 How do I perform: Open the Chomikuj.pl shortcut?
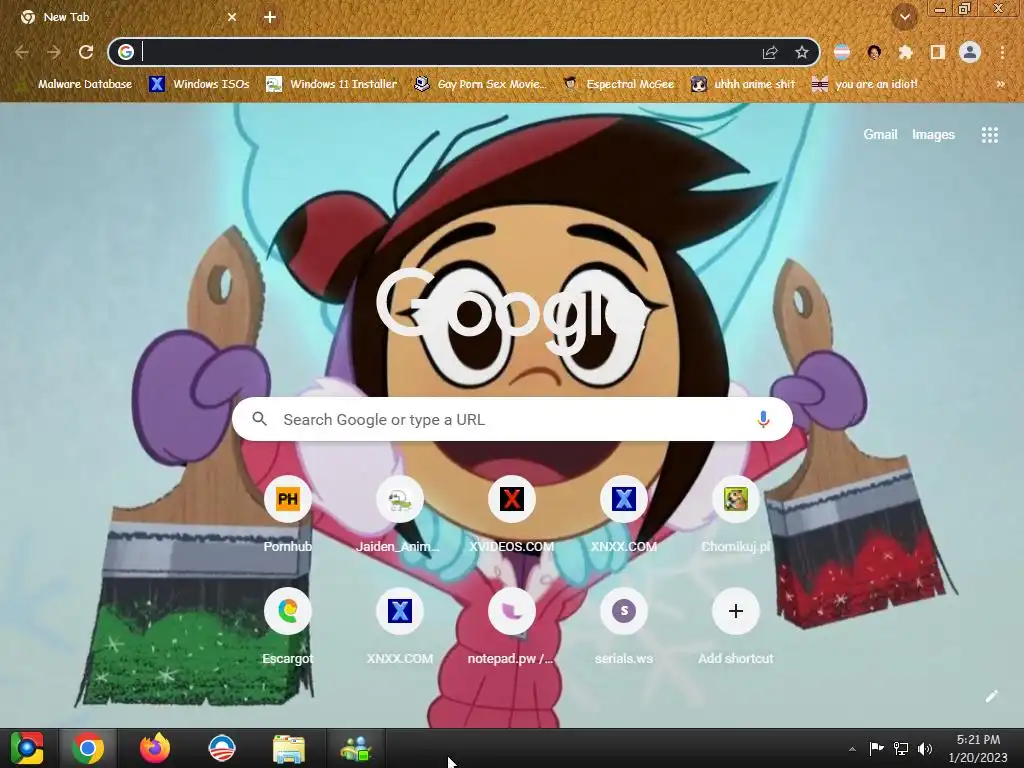click(735, 515)
